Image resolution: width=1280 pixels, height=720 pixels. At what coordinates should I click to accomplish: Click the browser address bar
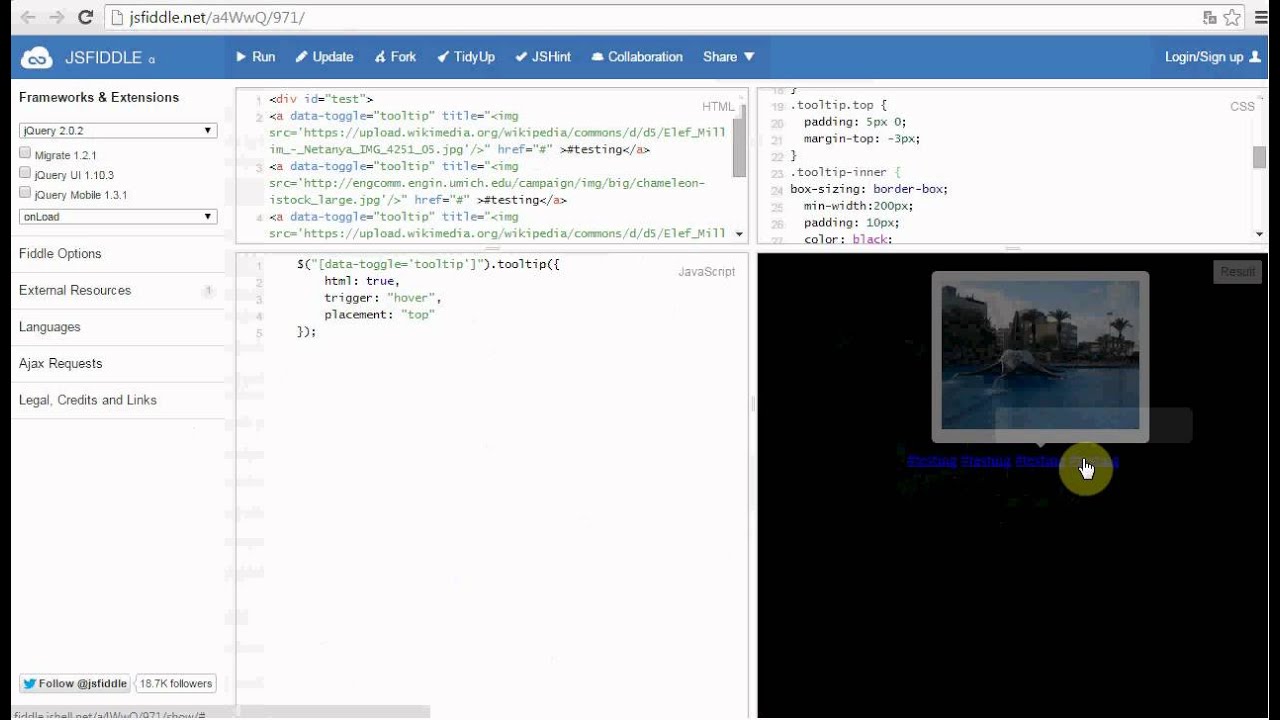[x=650, y=17]
